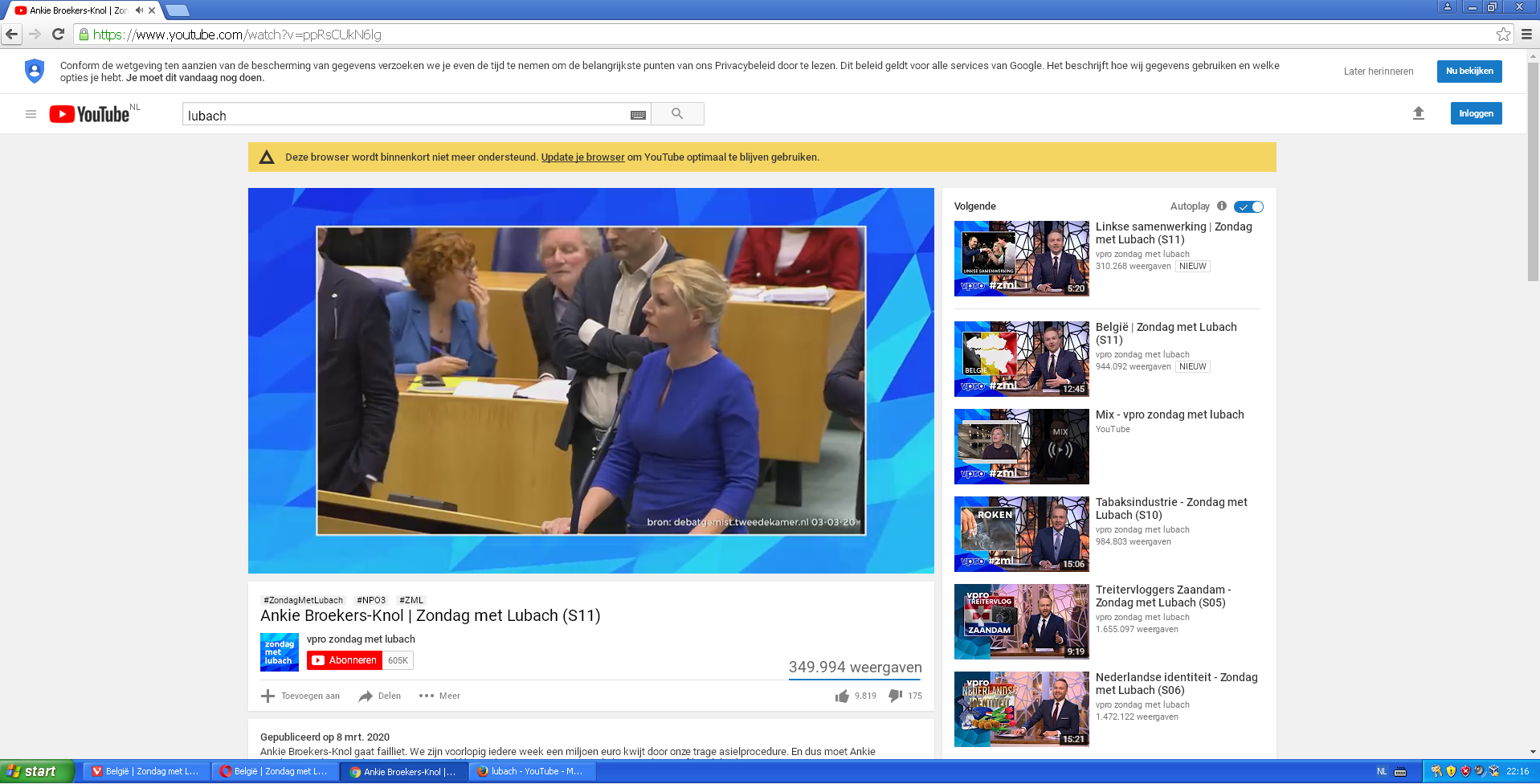This screenshot has width=1540, height=784.
Task: Click the yellow security shield tray icon
Action: (x=1451, y=771)
